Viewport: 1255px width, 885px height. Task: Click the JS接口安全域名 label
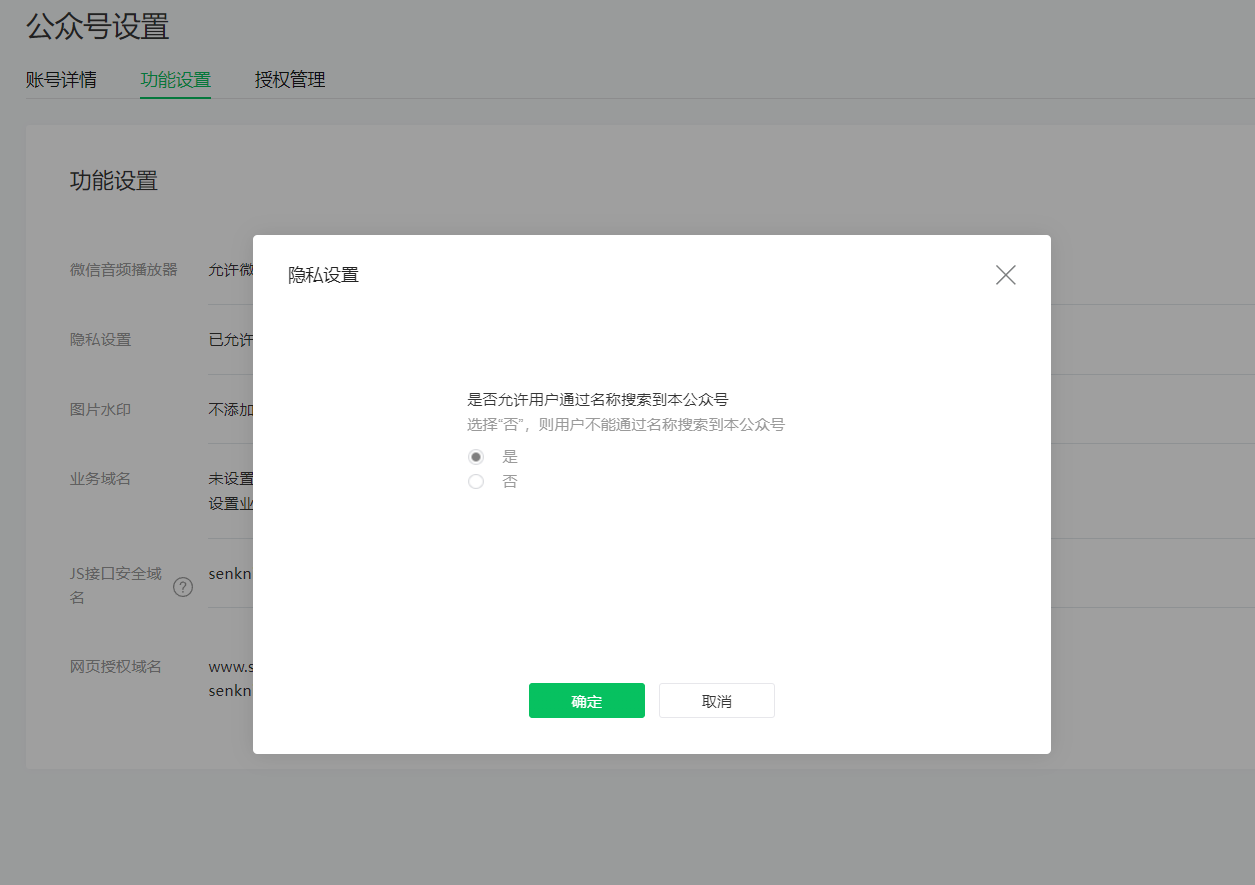coord(116,585)
